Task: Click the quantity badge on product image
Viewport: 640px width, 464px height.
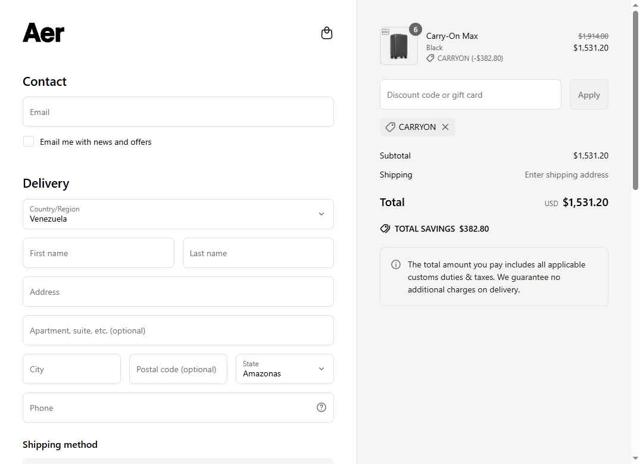Action: [x=415, y=29]
